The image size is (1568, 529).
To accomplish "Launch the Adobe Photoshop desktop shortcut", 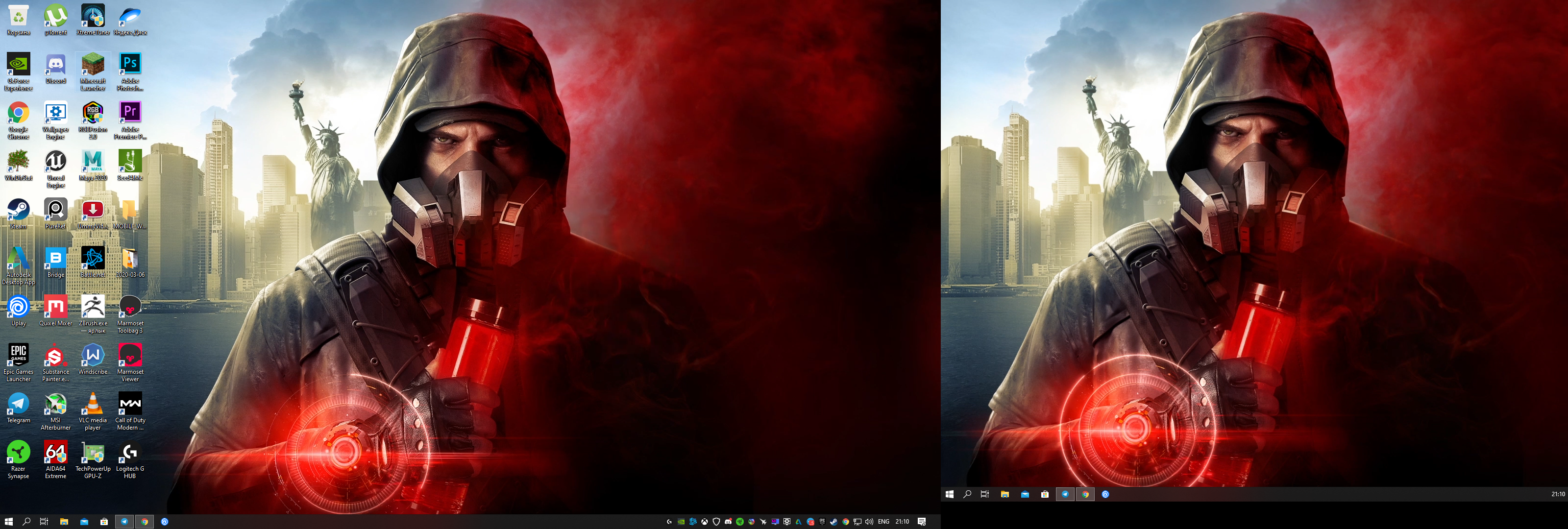I will [130, 72].
